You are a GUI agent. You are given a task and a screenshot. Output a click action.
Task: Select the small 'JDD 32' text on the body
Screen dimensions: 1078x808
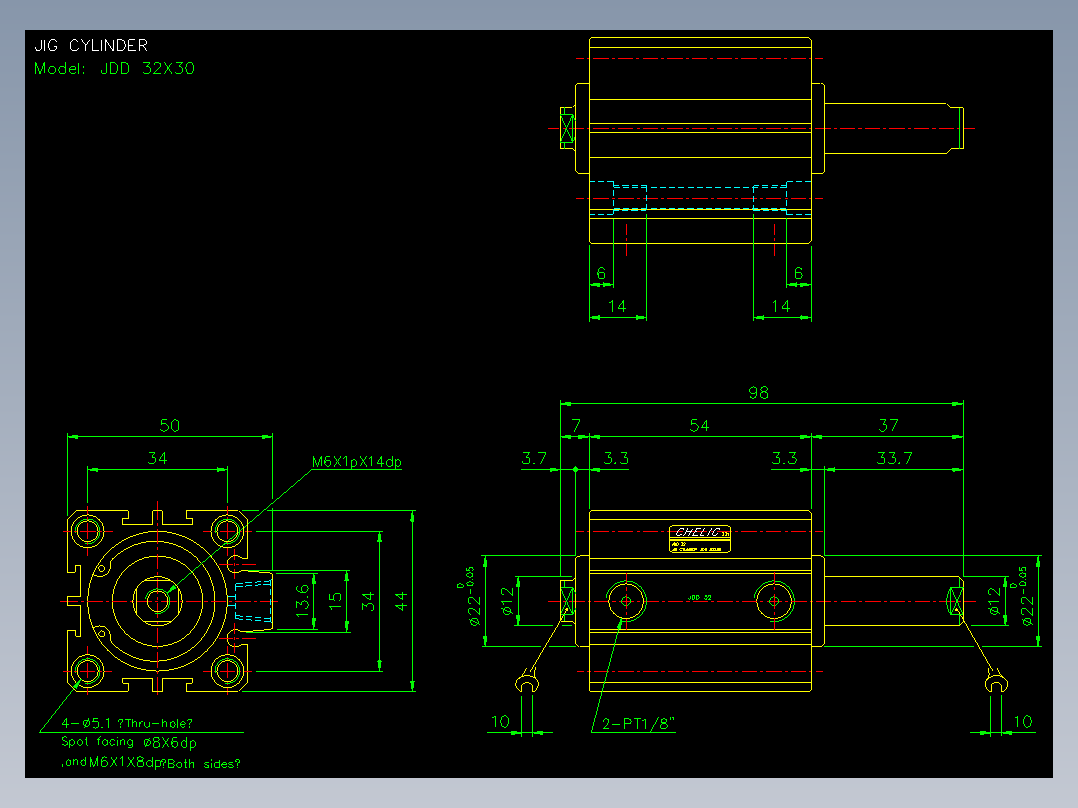point(699,598)
